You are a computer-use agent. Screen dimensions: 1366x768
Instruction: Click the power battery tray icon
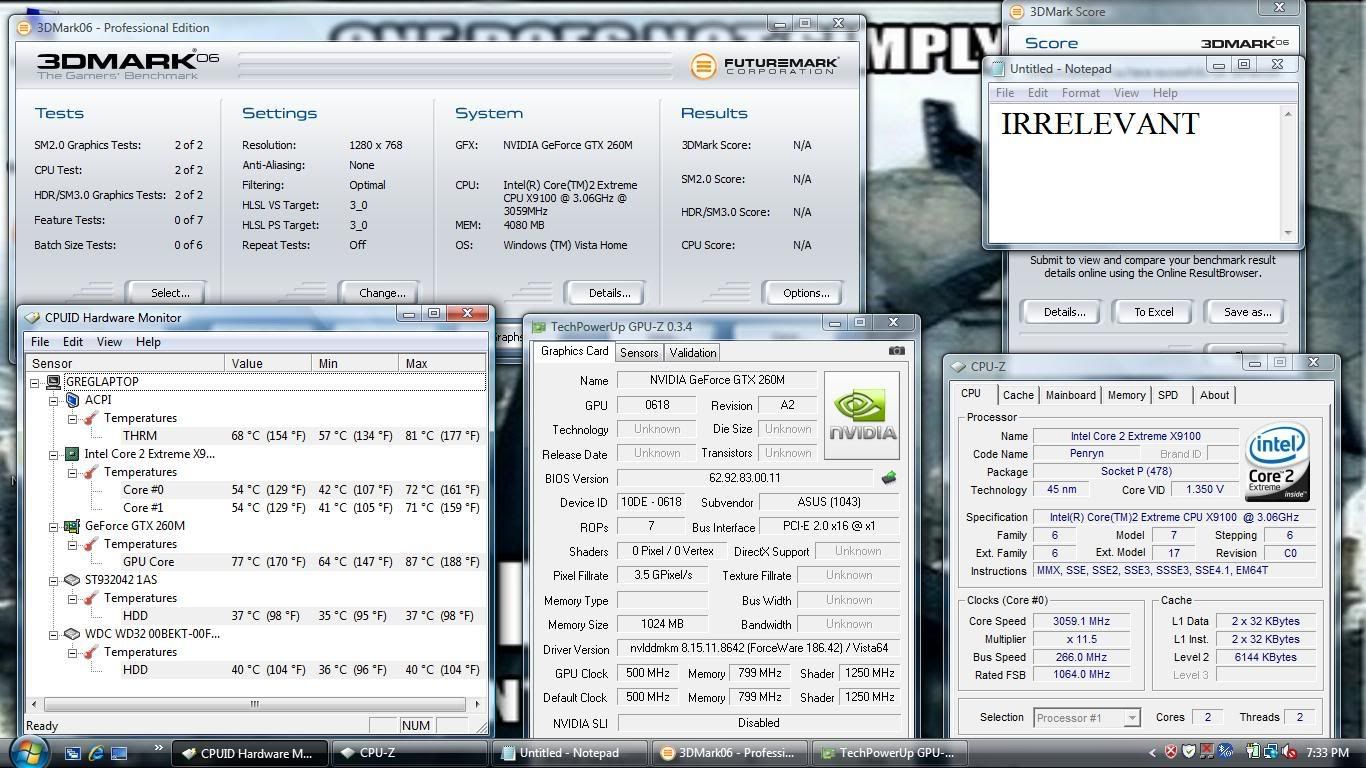(1254, 752)
